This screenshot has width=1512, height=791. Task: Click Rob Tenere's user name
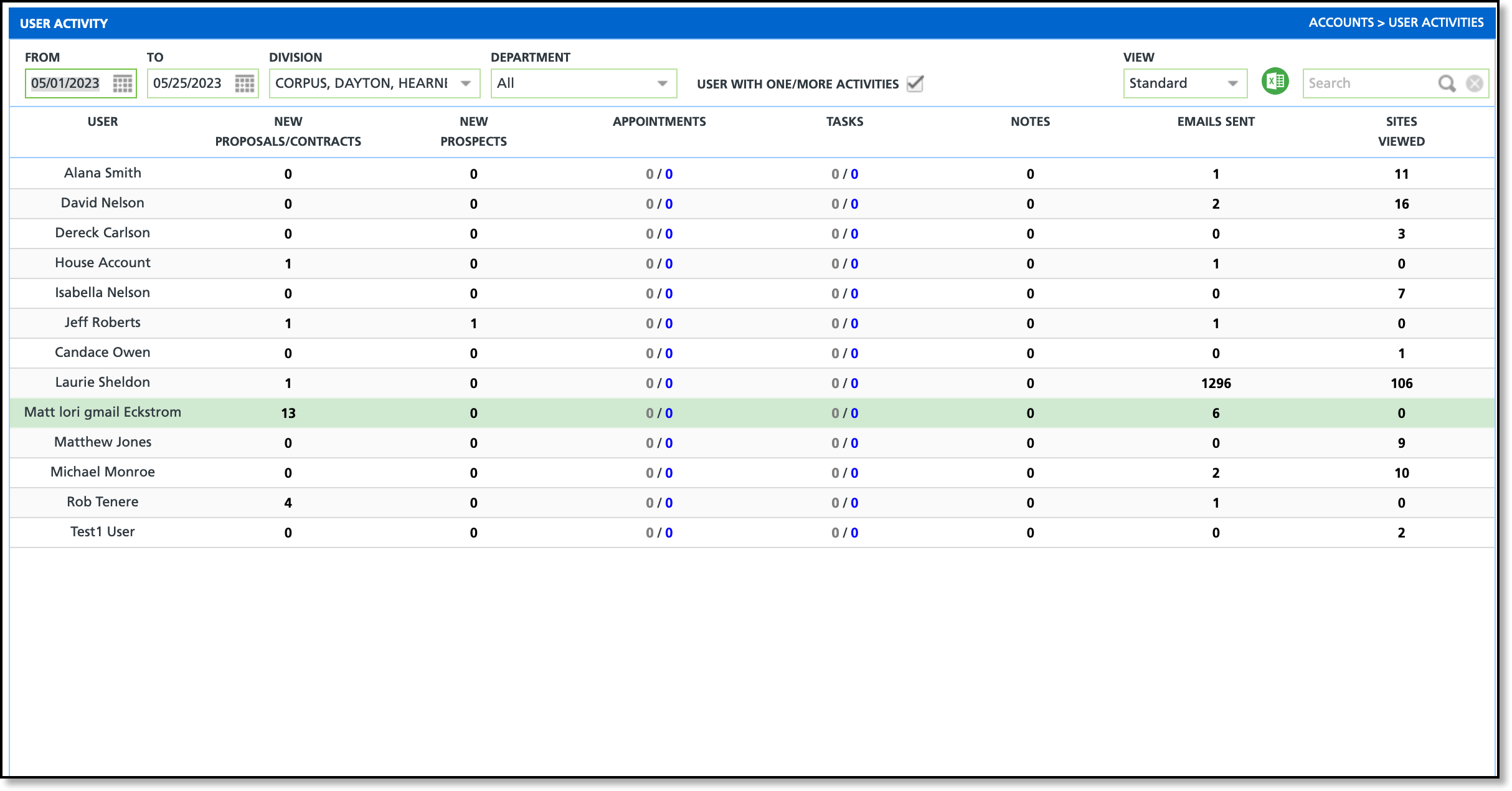click(x=103, y=502)
